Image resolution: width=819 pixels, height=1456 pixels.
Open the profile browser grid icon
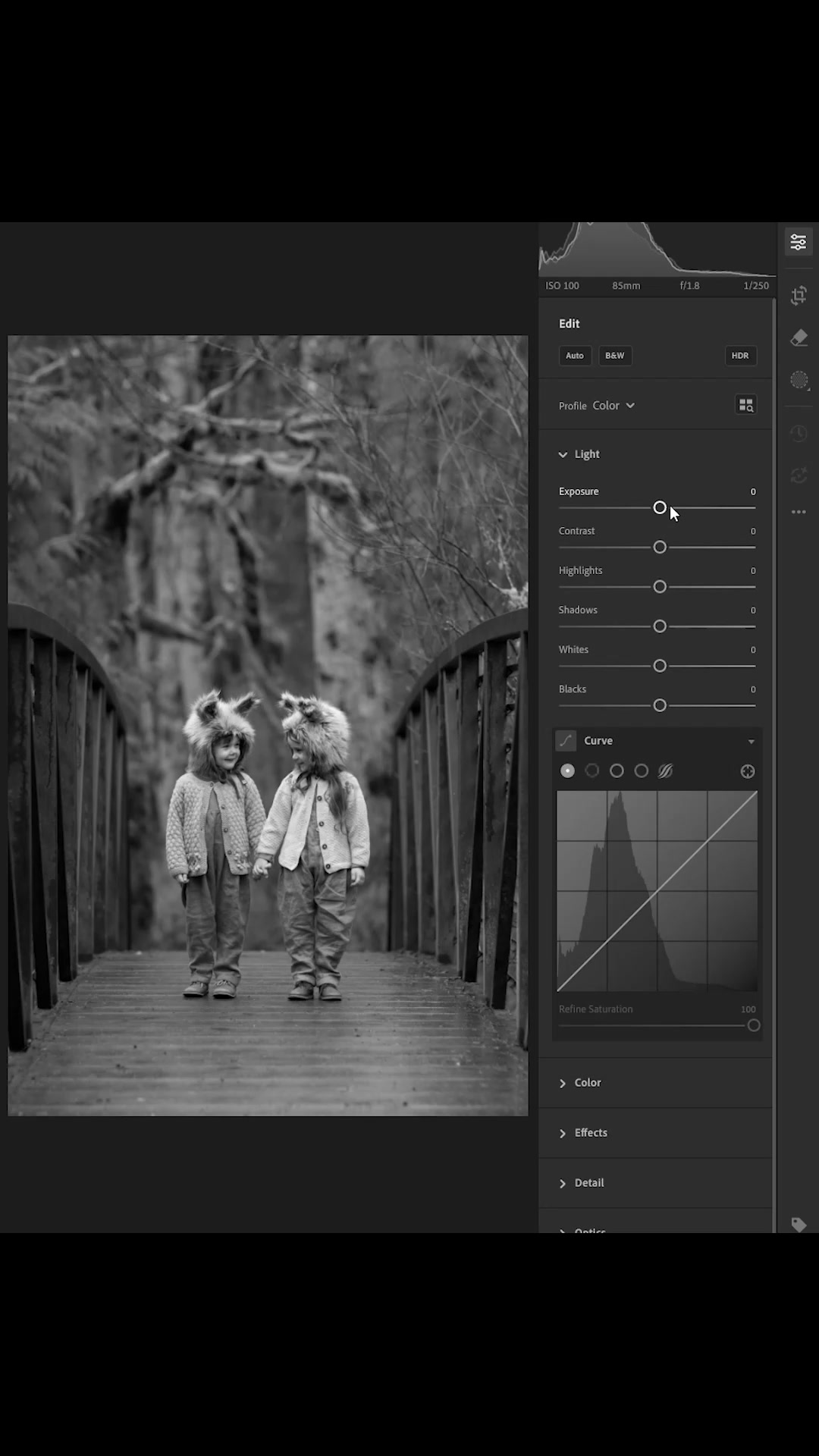tap(746, 405)
